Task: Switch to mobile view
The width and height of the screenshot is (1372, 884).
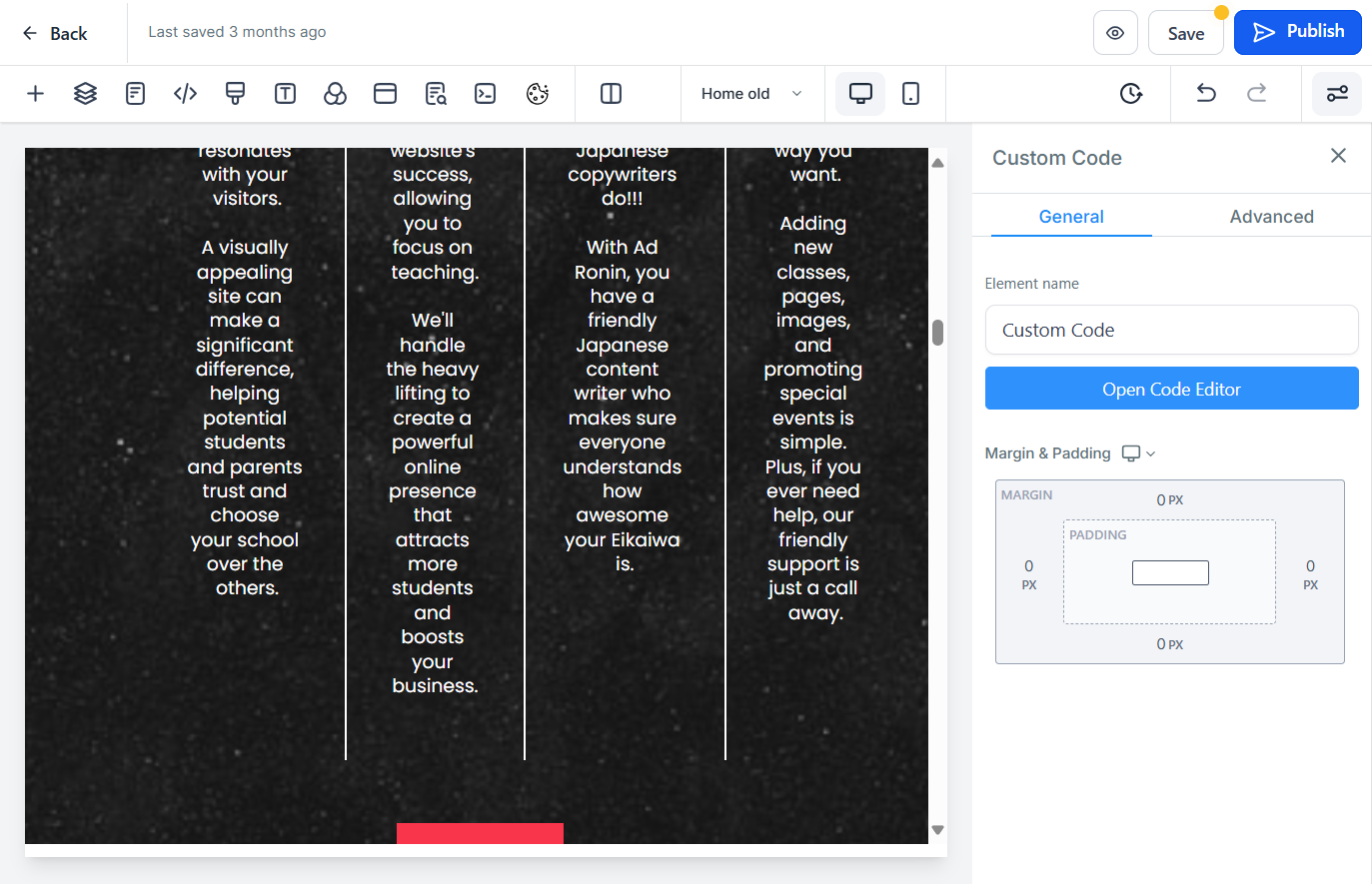Action: pos(910,94)
